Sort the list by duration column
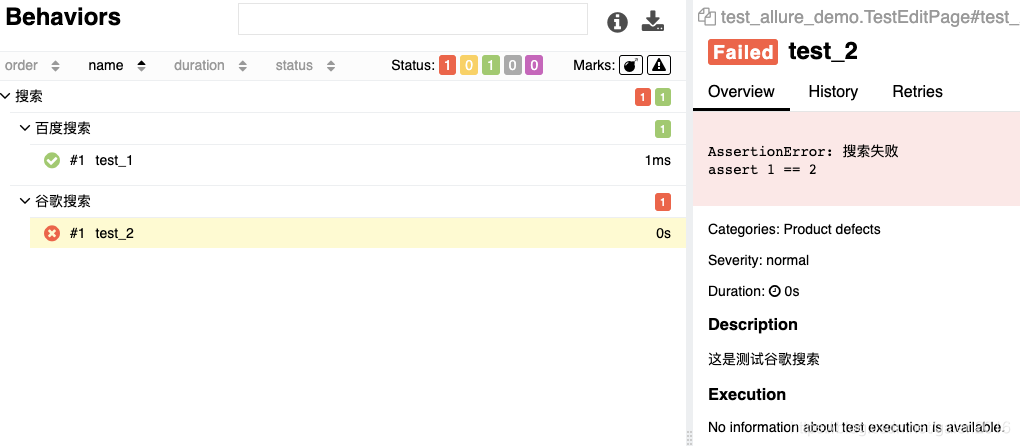This screenshot has height=446, width=1020. [210, 66]
